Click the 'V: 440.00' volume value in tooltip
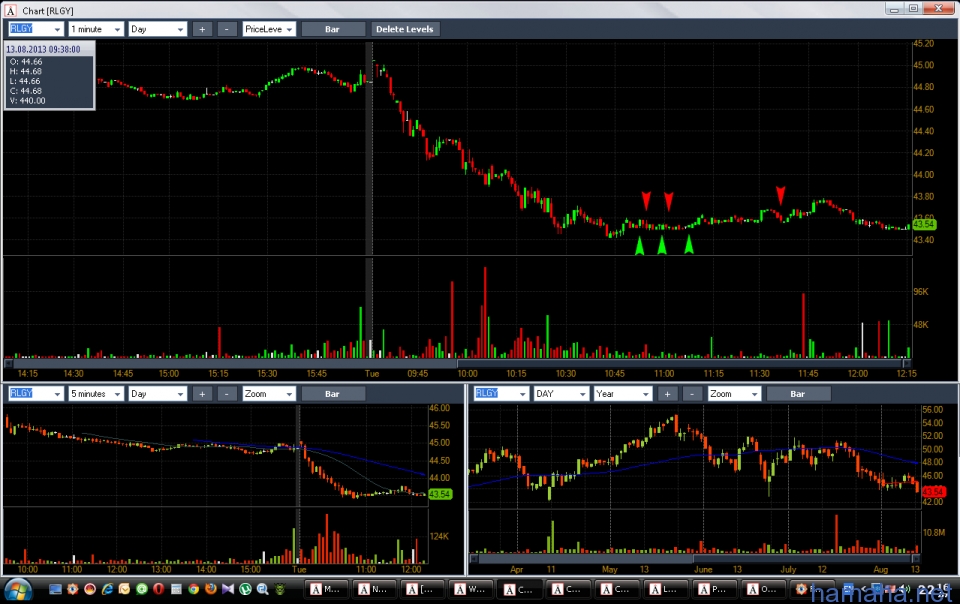The image size is (960, 604). (x=28, y=101)
